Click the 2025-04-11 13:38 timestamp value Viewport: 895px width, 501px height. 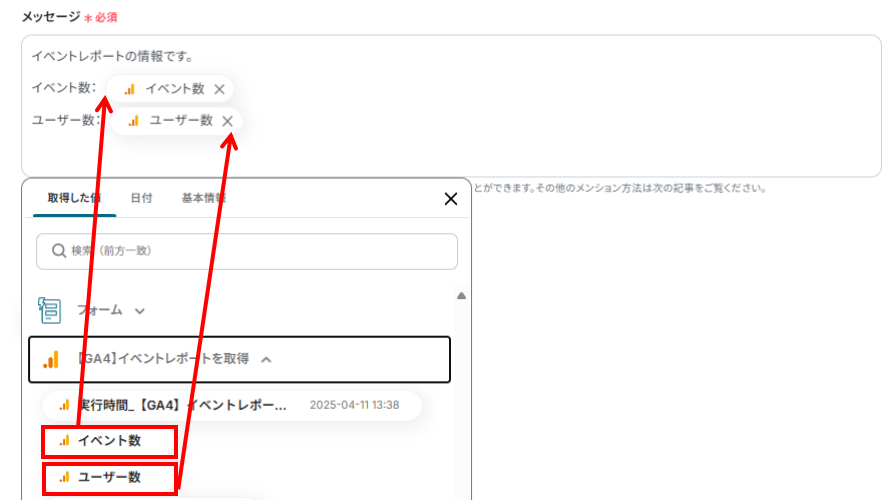click(354, 405)
